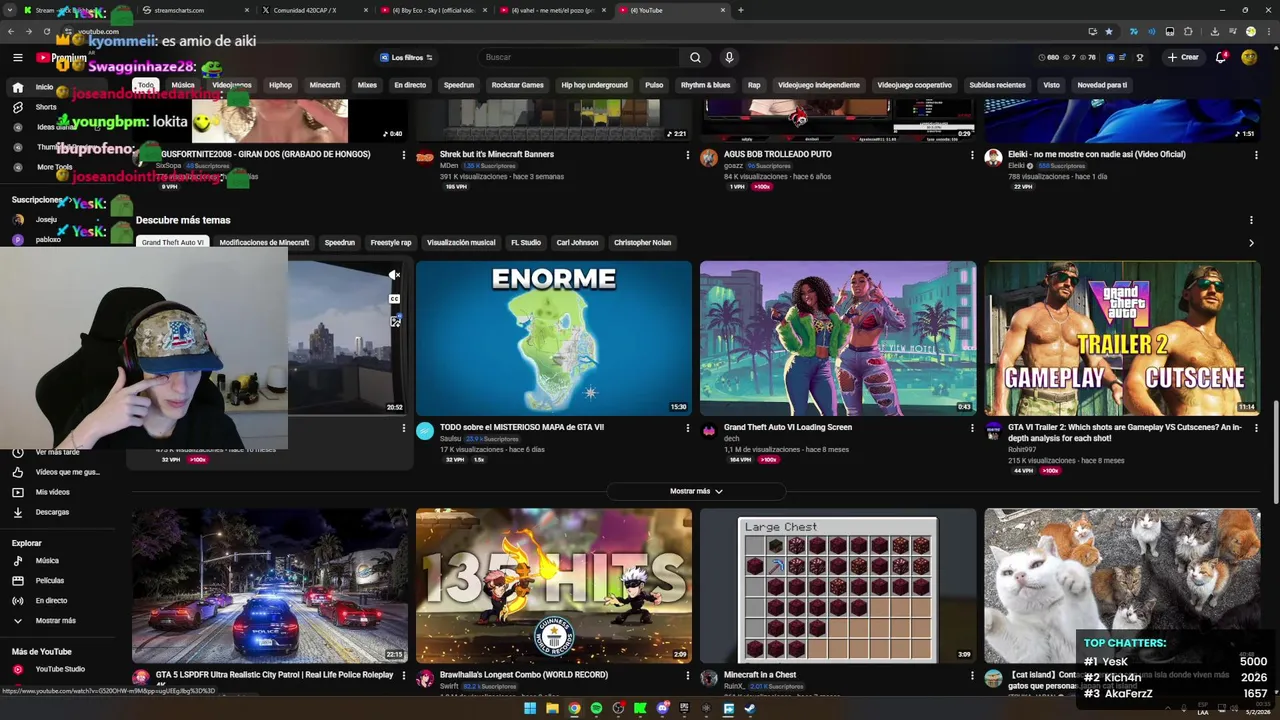Open menu for Shrek but it's Minecraft Banners

coord(687,155)
